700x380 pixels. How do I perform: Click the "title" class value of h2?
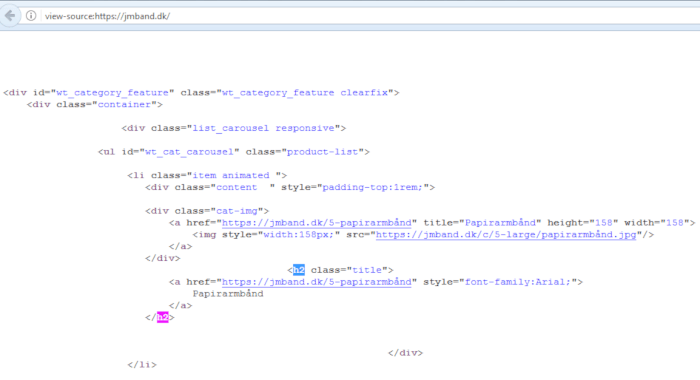point(367,270)
